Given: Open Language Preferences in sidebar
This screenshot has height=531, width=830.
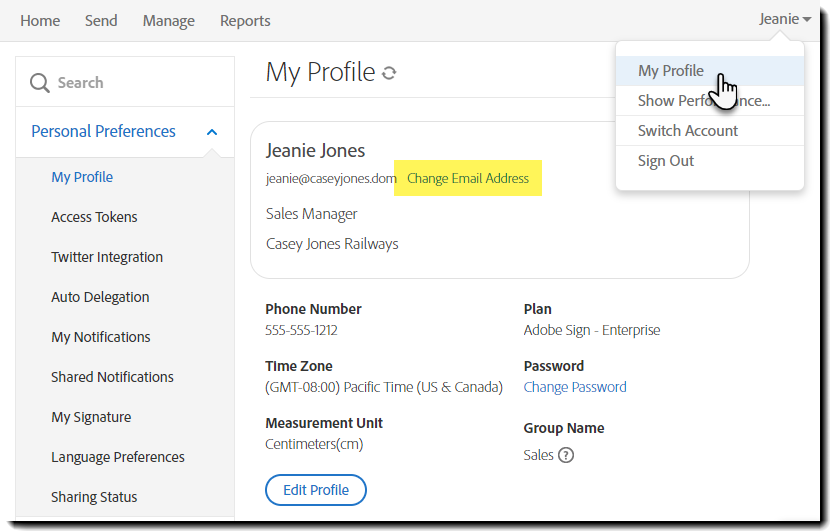Looking at the screenshot, I should (x=118, y=457).
